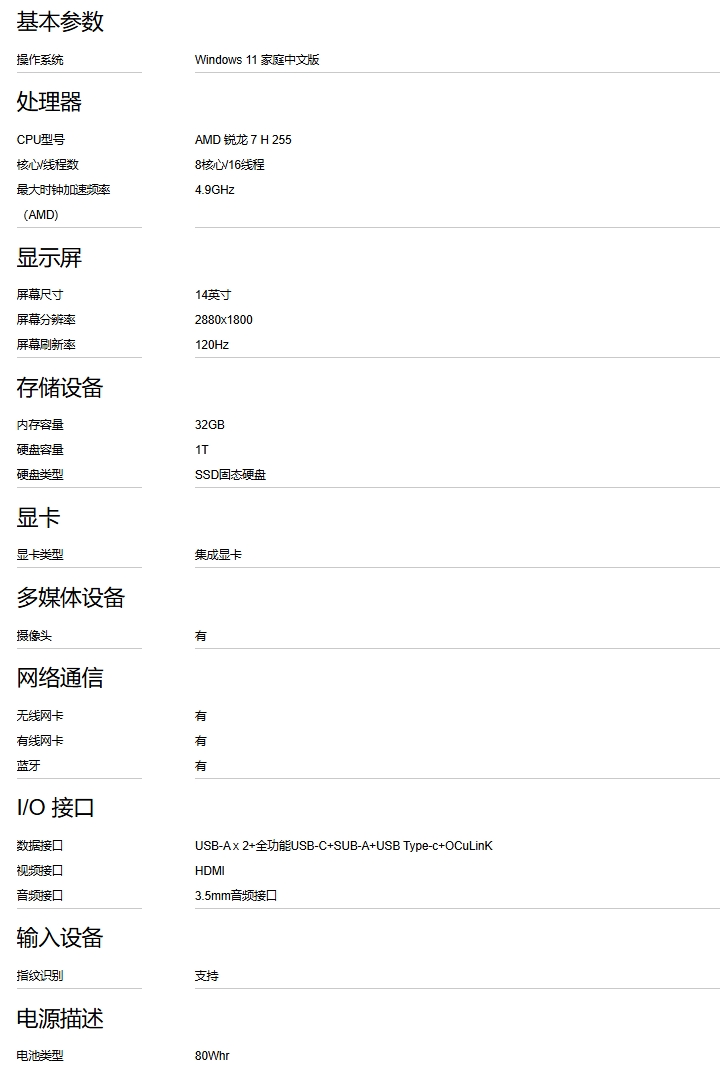This screenshot has width=720, height=1066.
Task: Select the 硬盘类型 label
Action: pyautogui.click(x=40, y=475)
